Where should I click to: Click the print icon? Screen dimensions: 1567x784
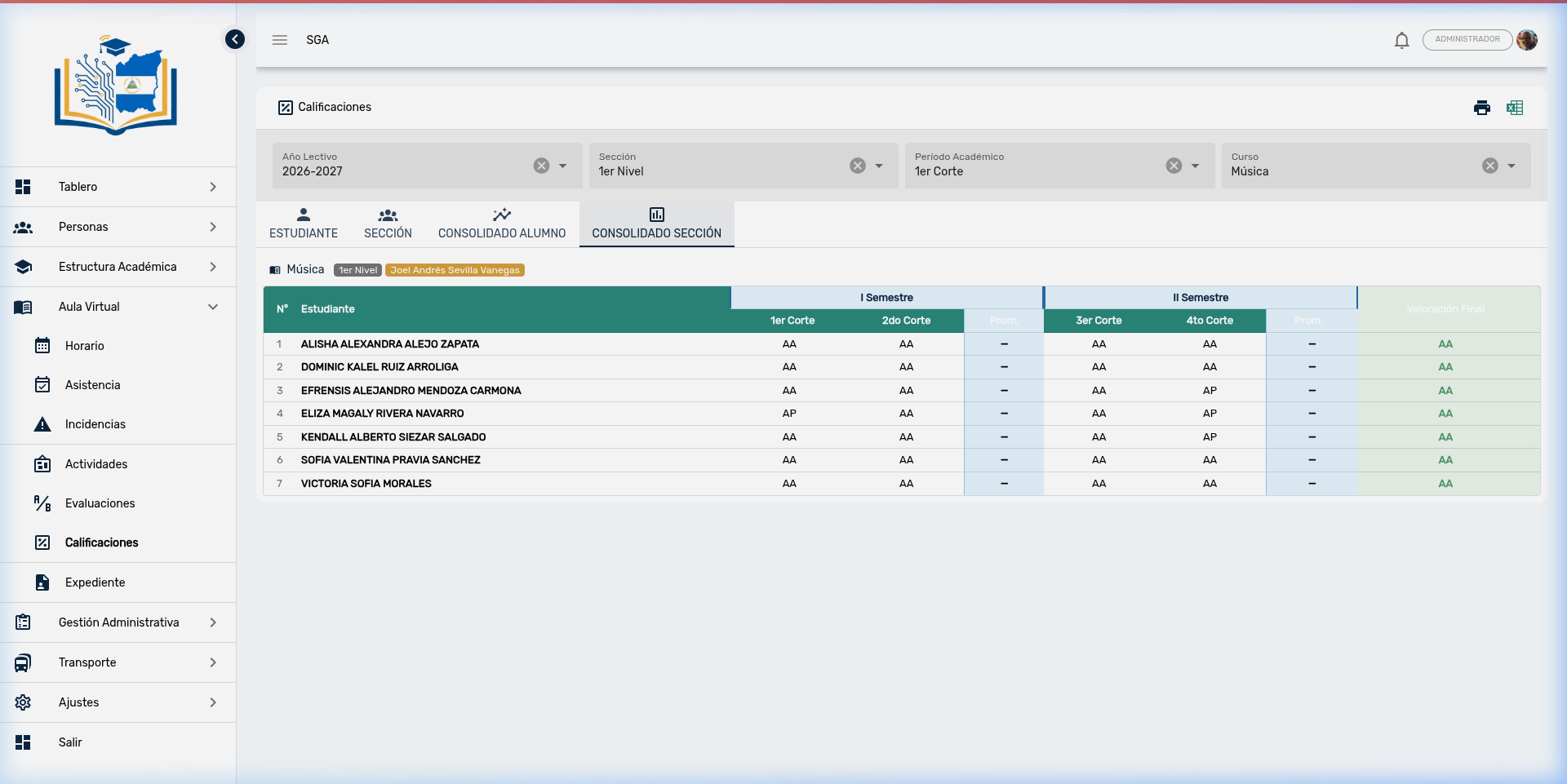(x=1481, y=108)
